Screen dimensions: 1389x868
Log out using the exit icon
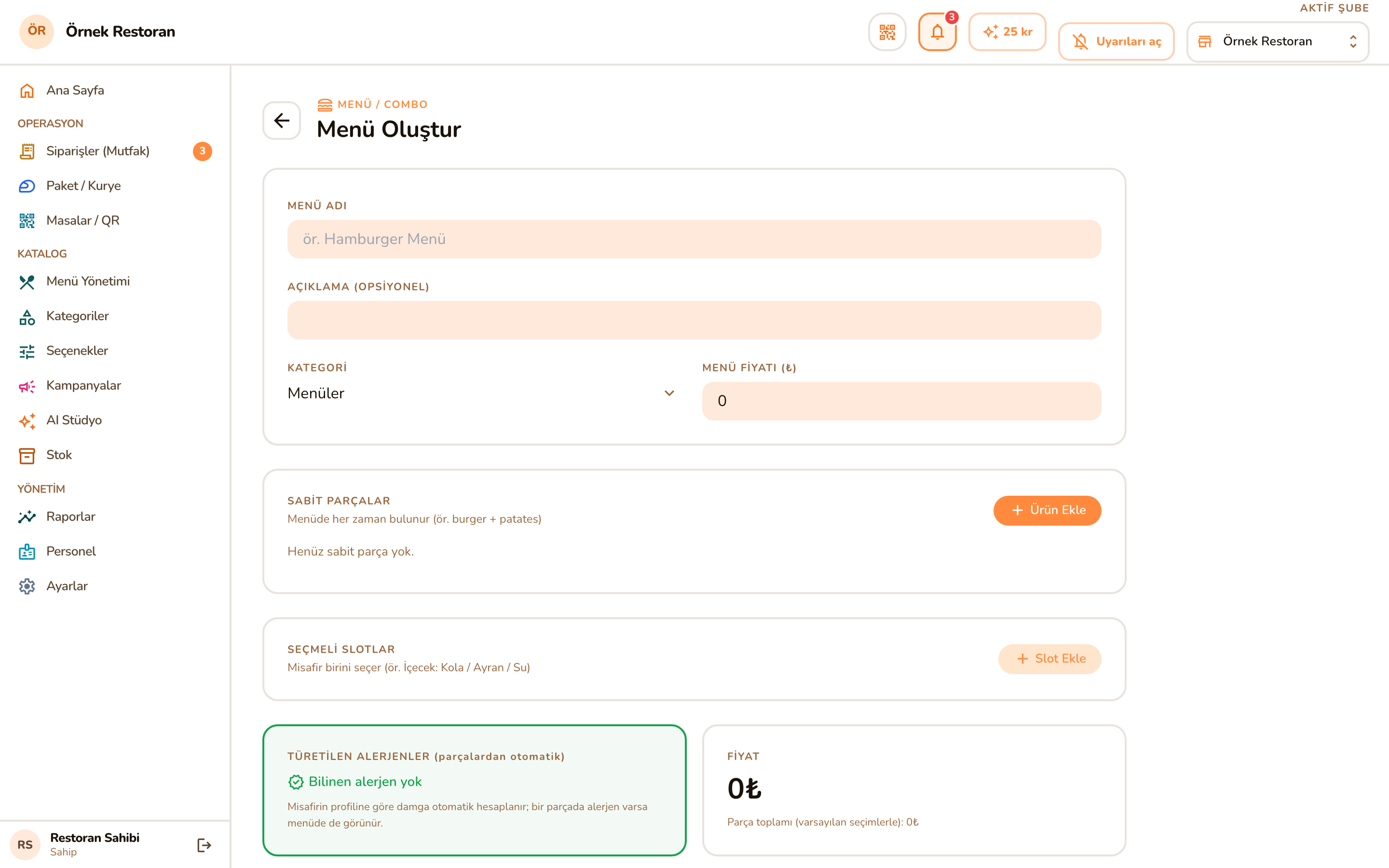coord(204,844)
